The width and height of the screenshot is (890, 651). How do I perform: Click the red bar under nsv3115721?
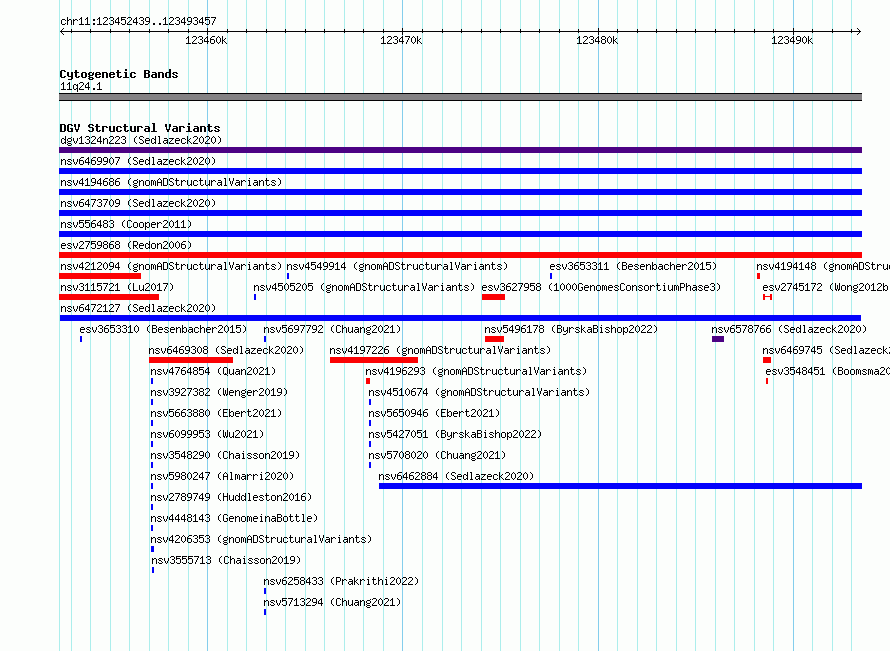pos(109,297)
